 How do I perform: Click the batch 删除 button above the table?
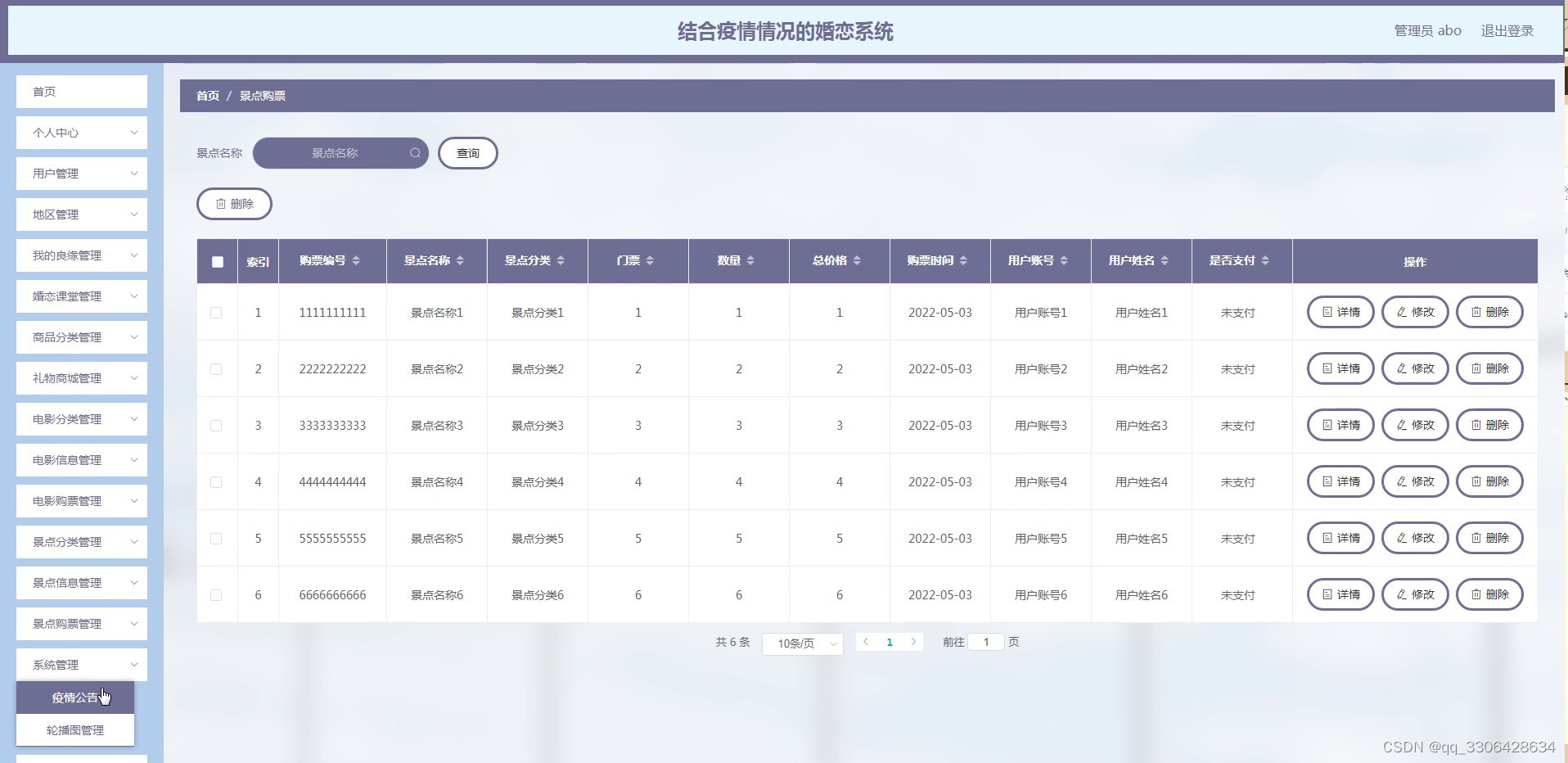[x=234, y=204]
